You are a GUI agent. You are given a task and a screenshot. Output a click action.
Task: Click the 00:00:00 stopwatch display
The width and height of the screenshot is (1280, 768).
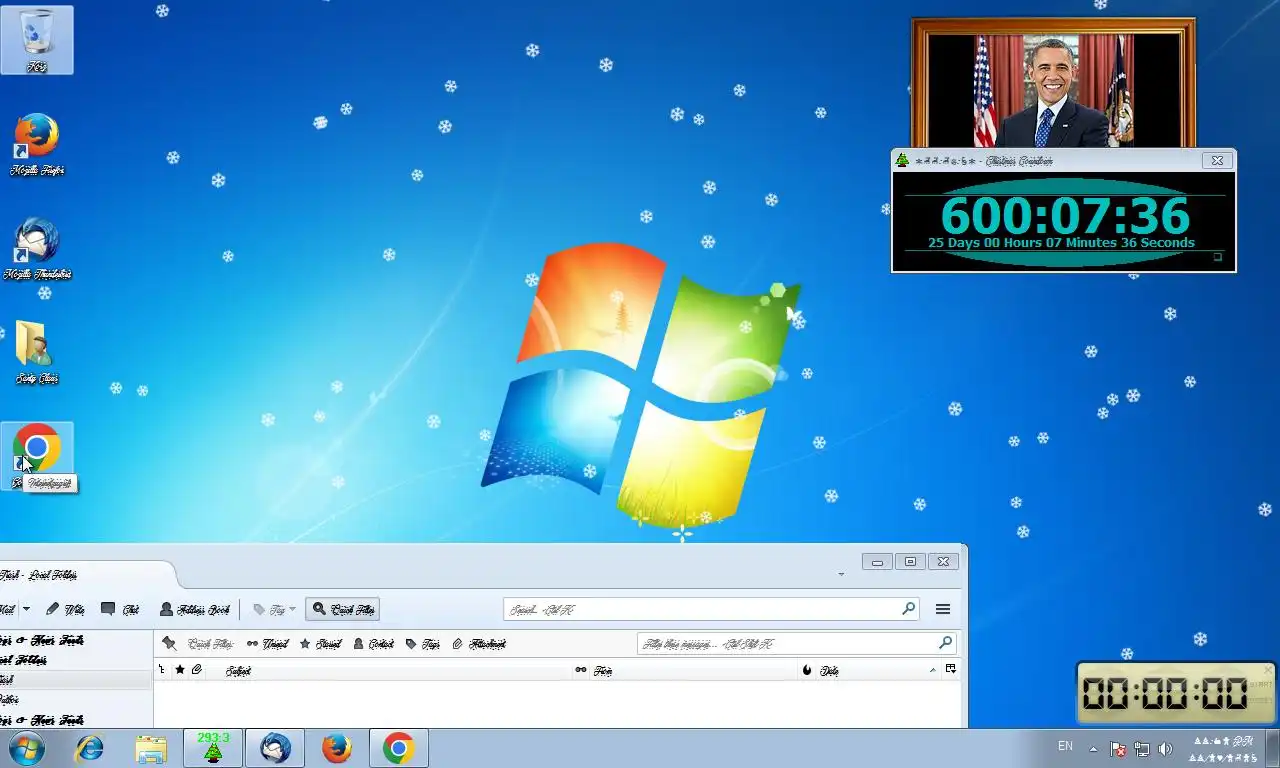(x=1165, y=693)
